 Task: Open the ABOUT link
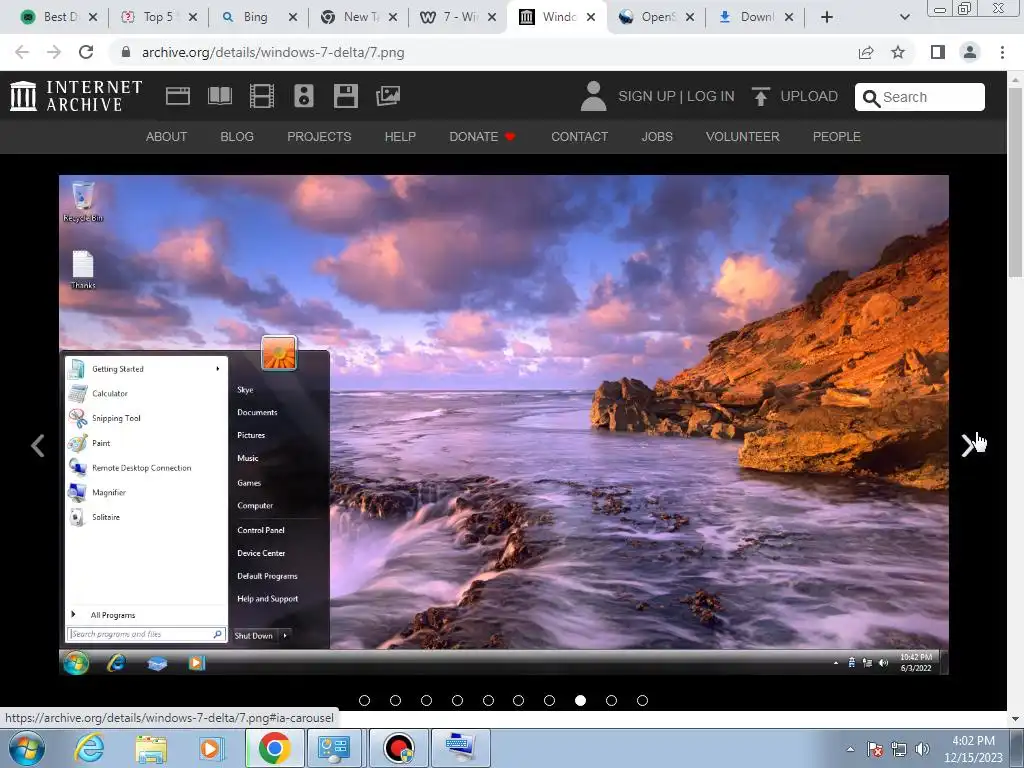tap(167, 136)
